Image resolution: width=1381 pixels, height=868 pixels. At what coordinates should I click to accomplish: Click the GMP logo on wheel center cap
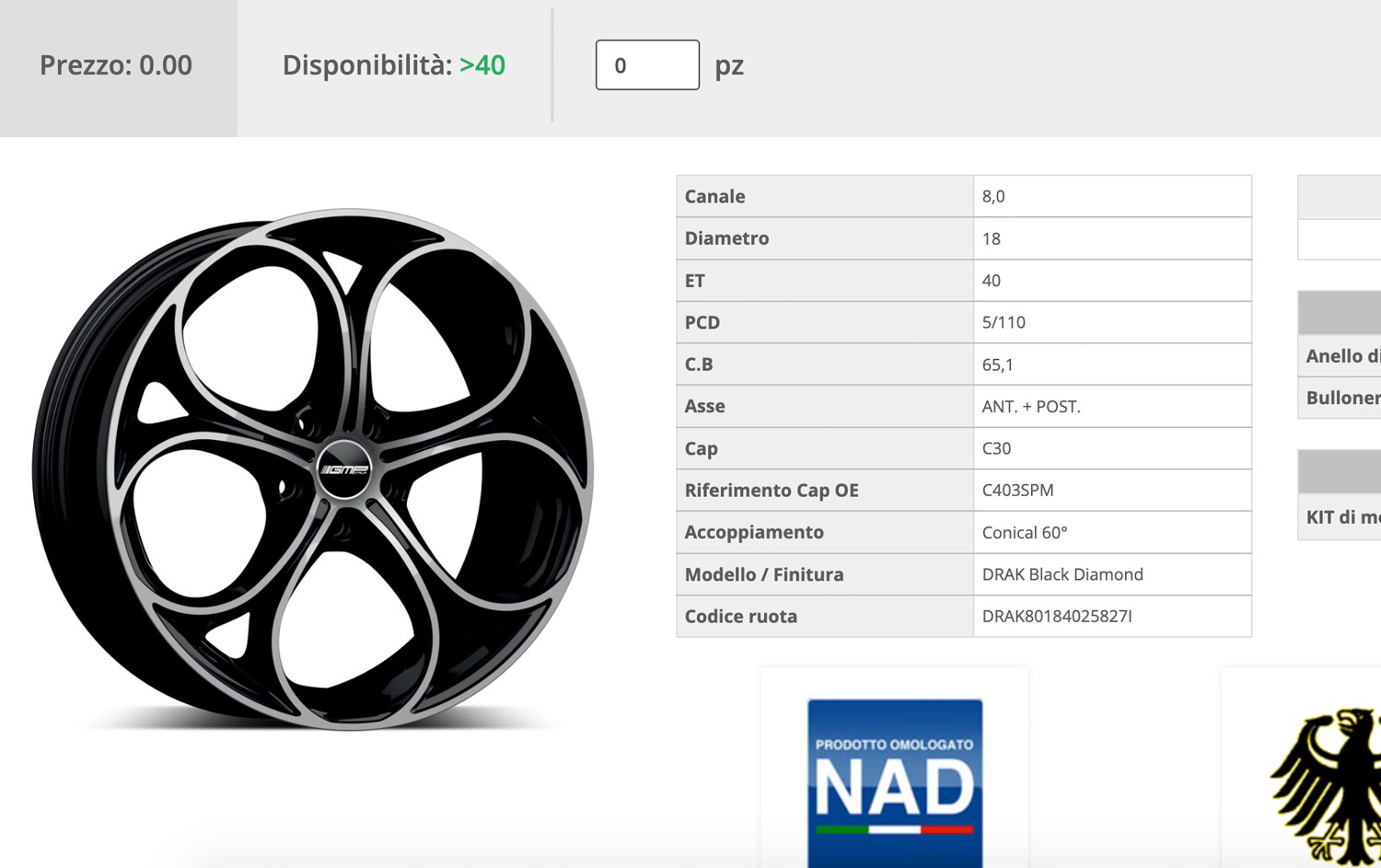[344, 469]
